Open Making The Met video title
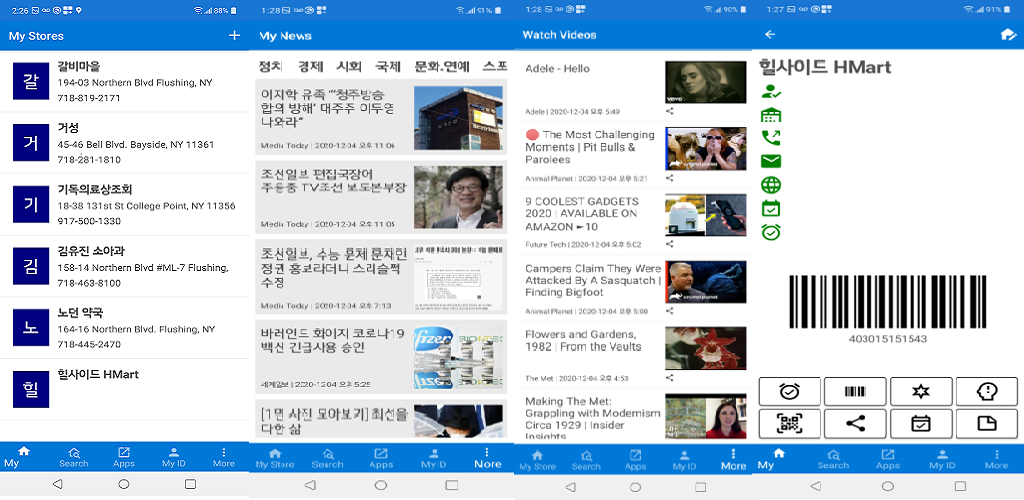 pos(593,419)
